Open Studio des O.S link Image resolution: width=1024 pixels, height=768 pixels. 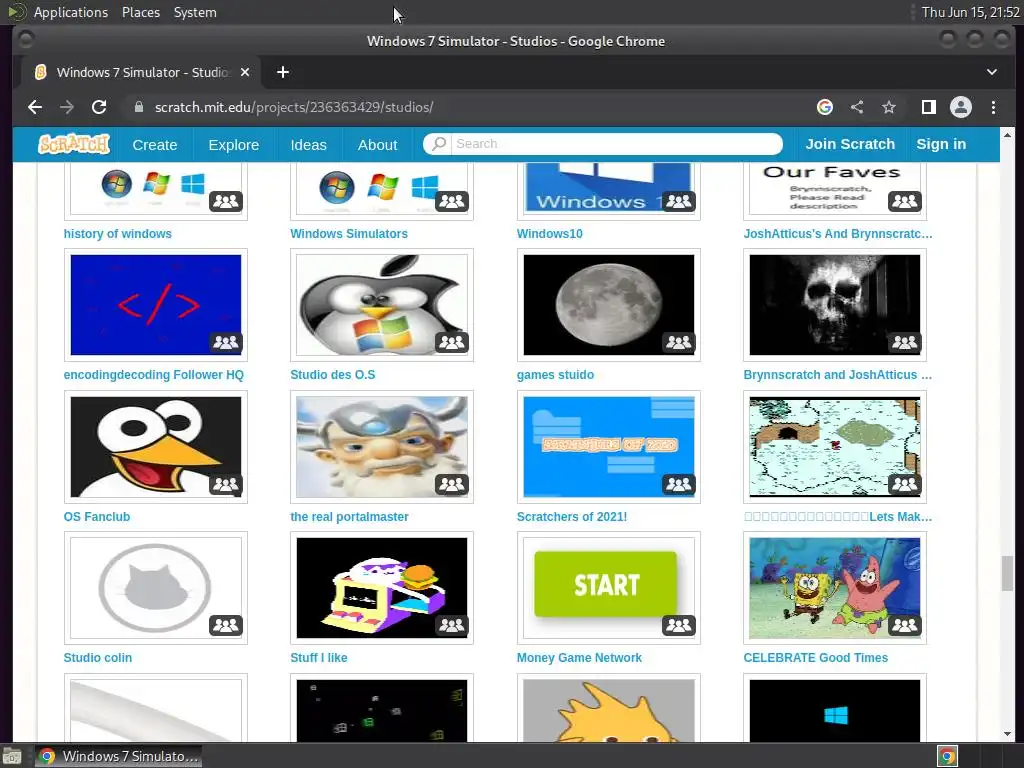click(x=332, y=375)
